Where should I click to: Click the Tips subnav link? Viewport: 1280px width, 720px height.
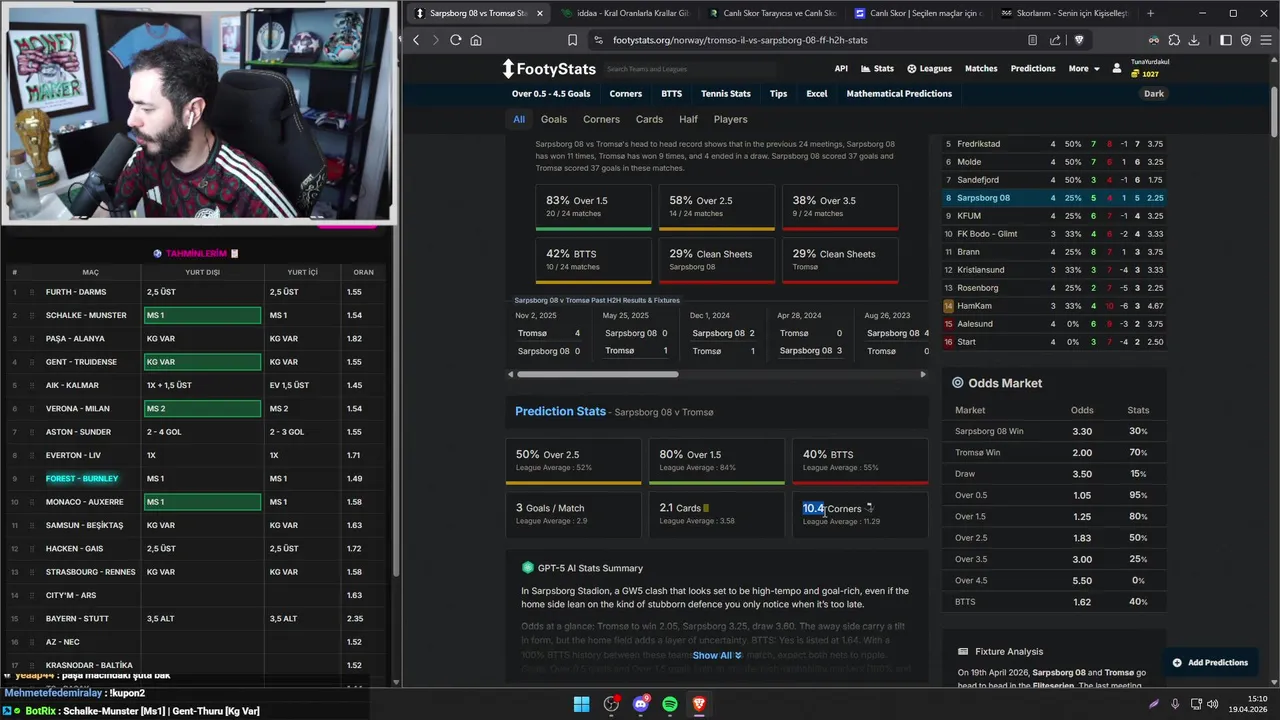coord(778,94)
